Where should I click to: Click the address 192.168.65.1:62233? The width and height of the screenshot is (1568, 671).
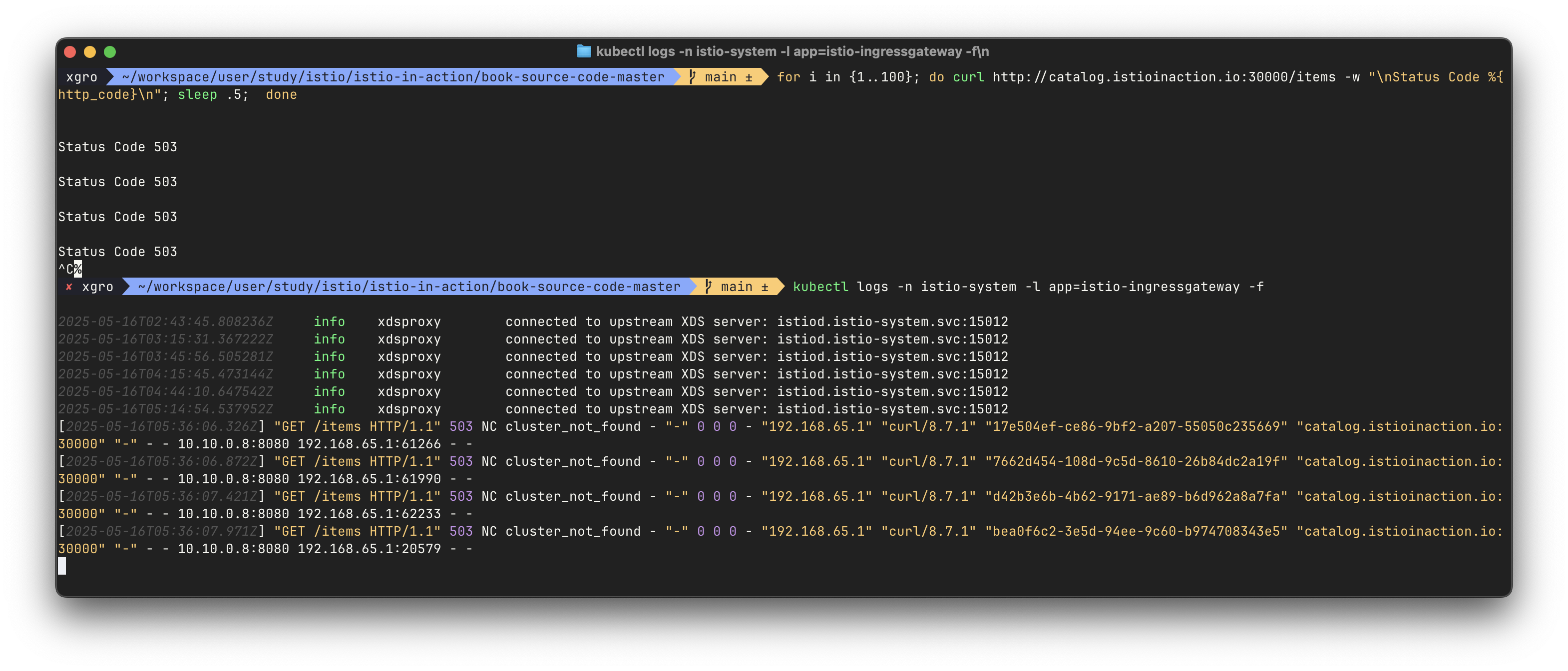coord(369,514)
